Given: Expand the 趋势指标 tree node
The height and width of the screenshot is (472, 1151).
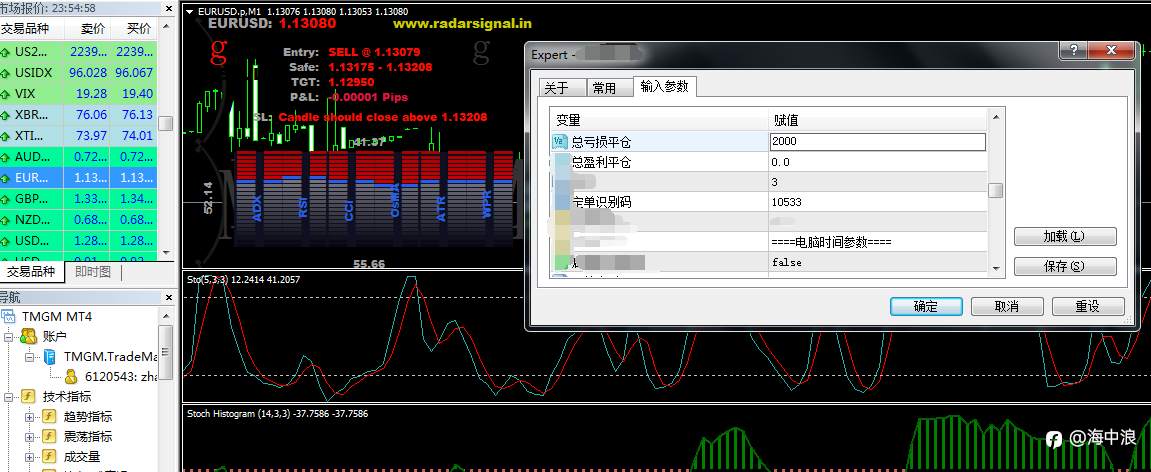Looking at the screenshot, I should click(x=30, y=417).
